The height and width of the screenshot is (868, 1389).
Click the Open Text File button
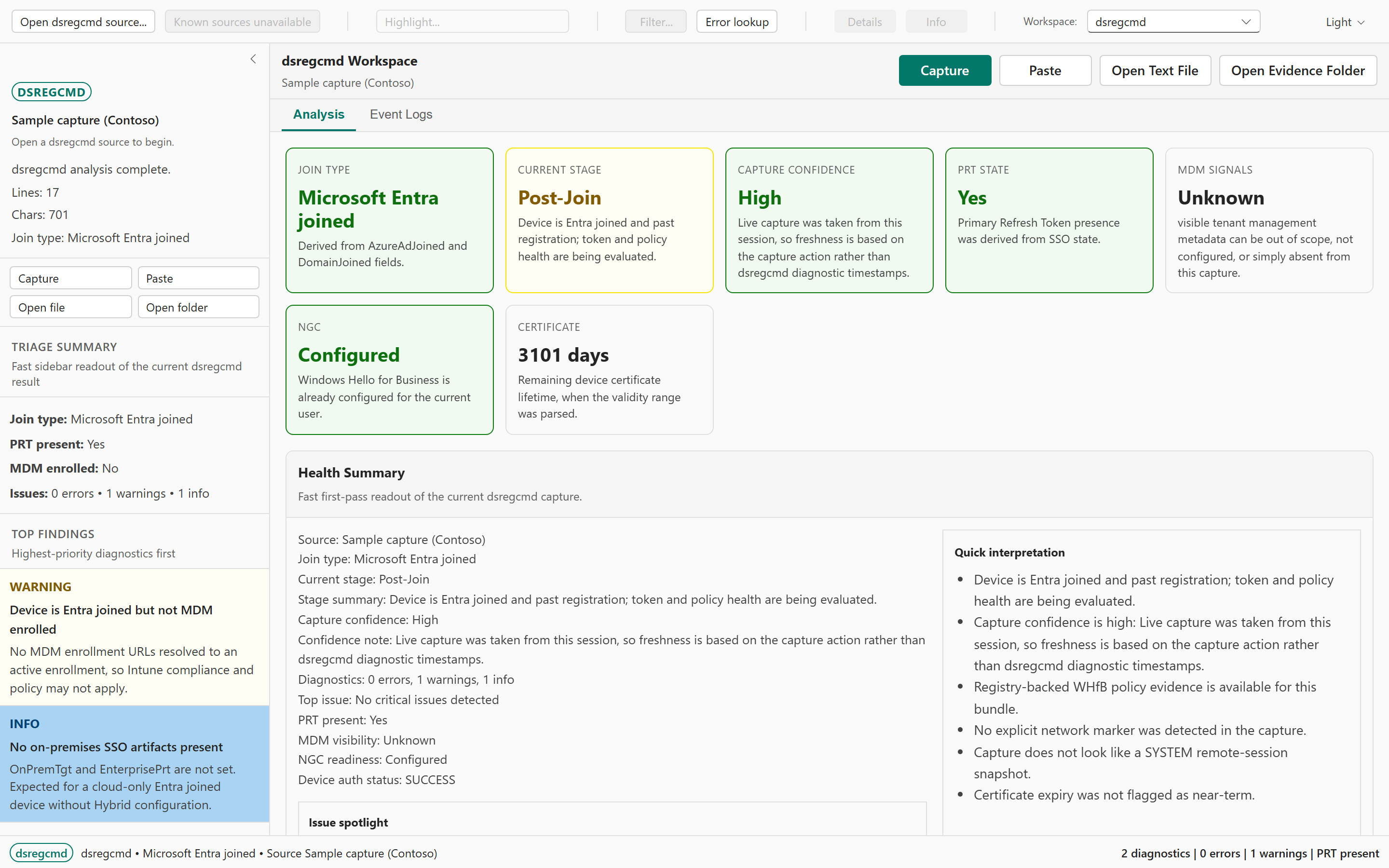click(1155, 70)
